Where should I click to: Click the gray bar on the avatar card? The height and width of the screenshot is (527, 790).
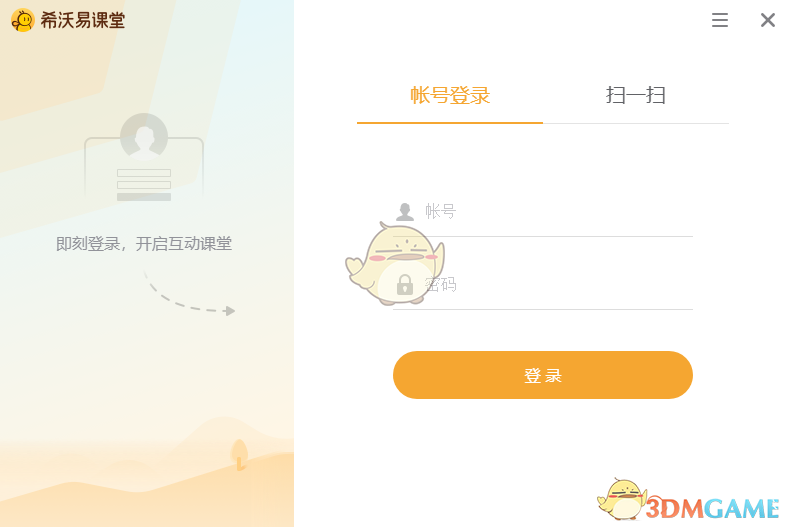(144, 197)
